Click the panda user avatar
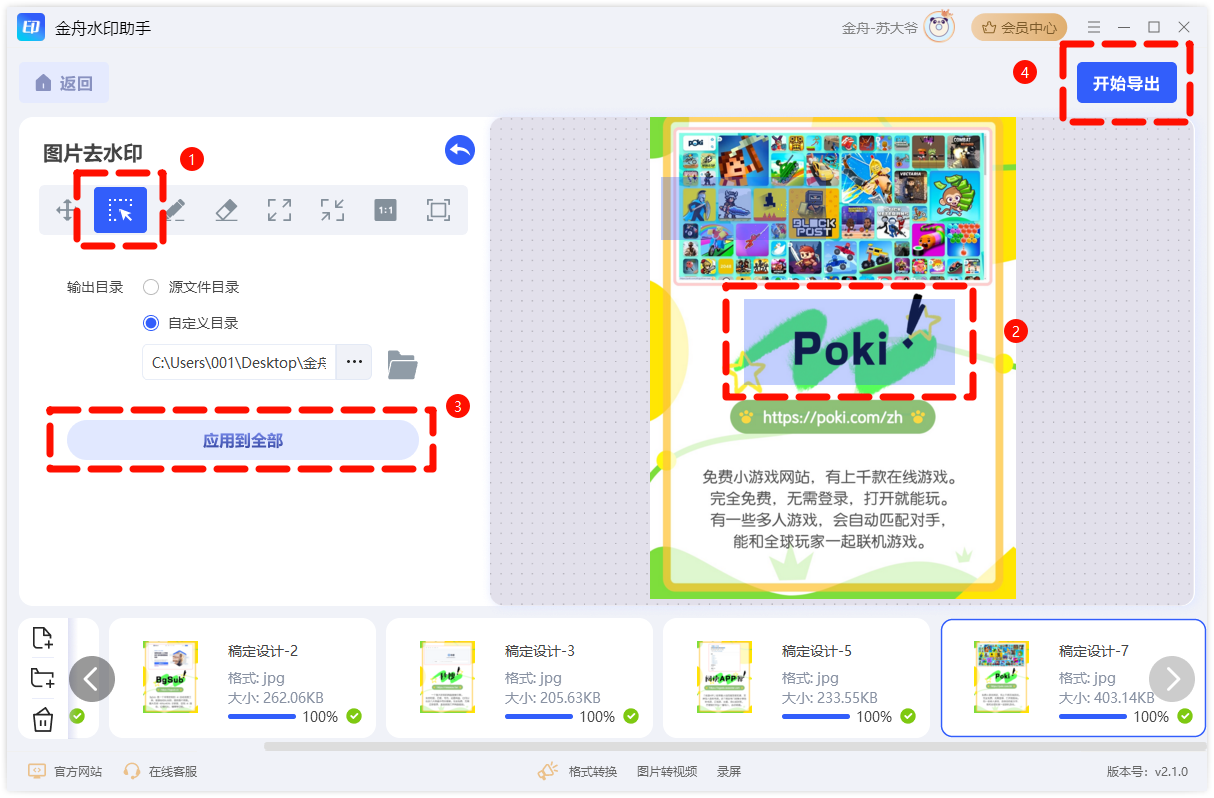The image size is (1214, 798). point(939,27)
